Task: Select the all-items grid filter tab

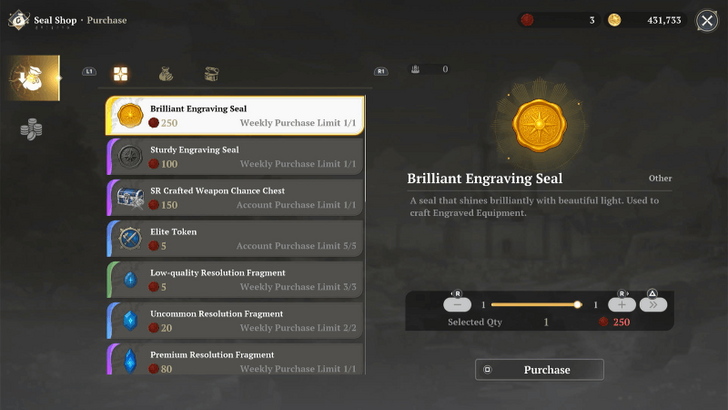Action: pyautogui.click(x=120, y=73)
